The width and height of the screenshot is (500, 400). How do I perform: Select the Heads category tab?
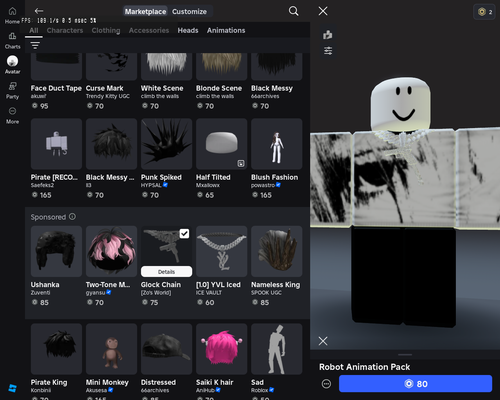188,30
